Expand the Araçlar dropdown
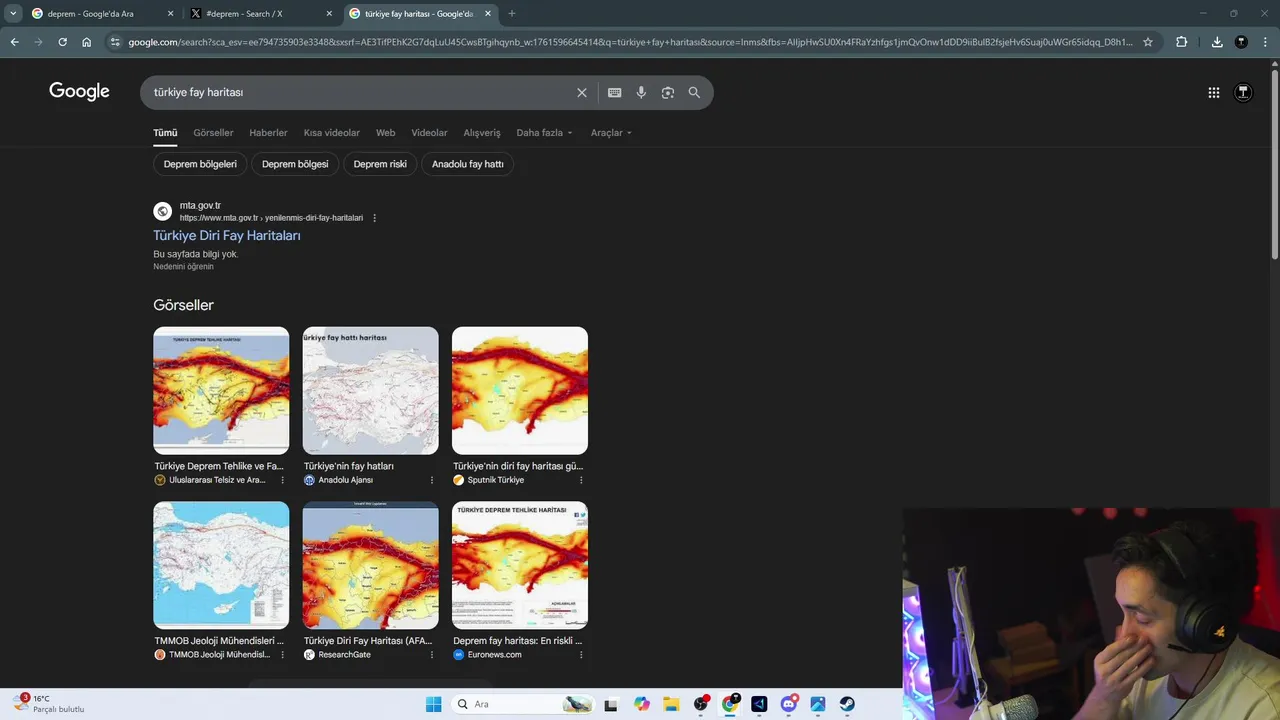This screenshot has height=720, width=1280. 611,133
